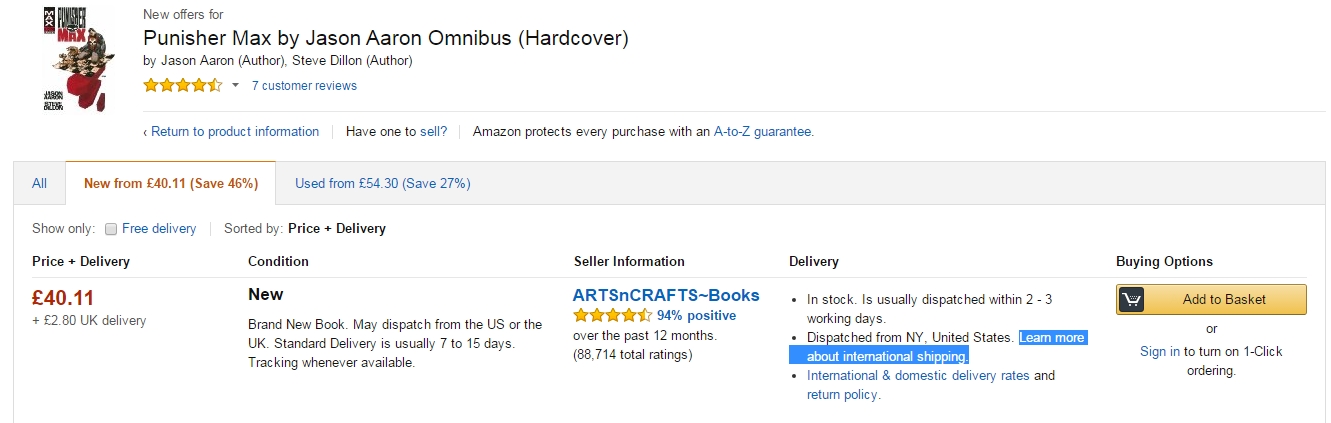Viewport: 1331px width, 423px height.
Task: Click the seller's star rating icons
Action: (x=612, y=315)
